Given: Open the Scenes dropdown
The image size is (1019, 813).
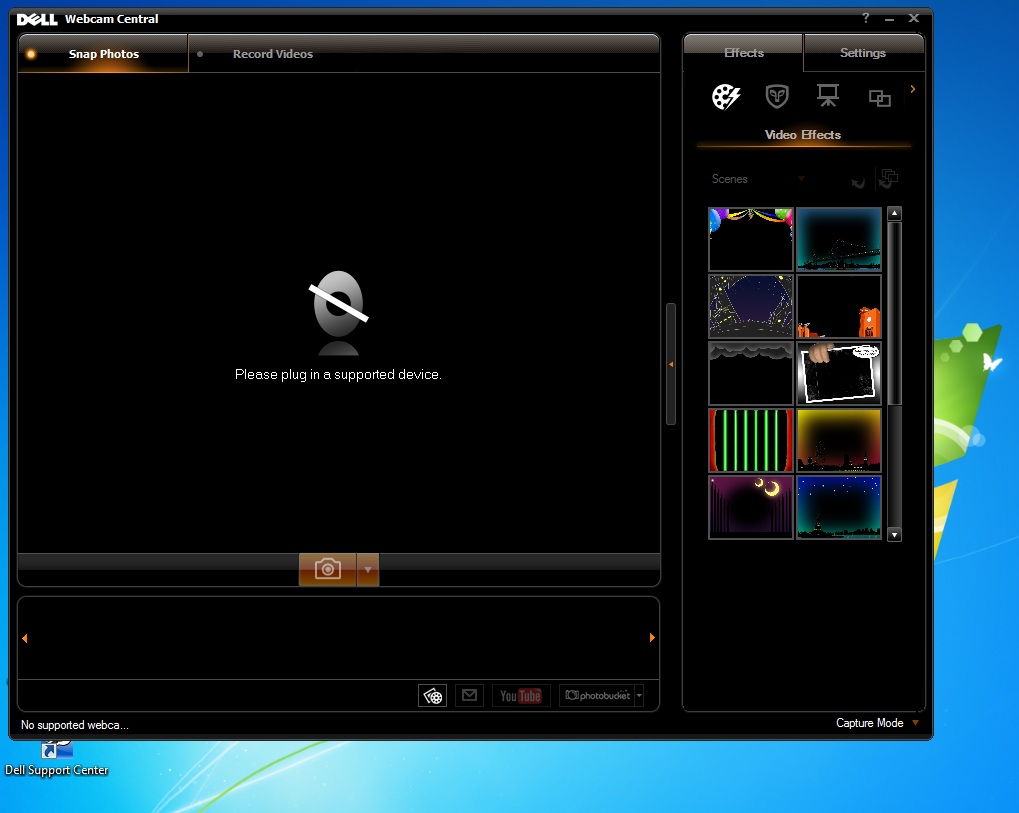Looking at the screenshot, I should click(757, 179).
